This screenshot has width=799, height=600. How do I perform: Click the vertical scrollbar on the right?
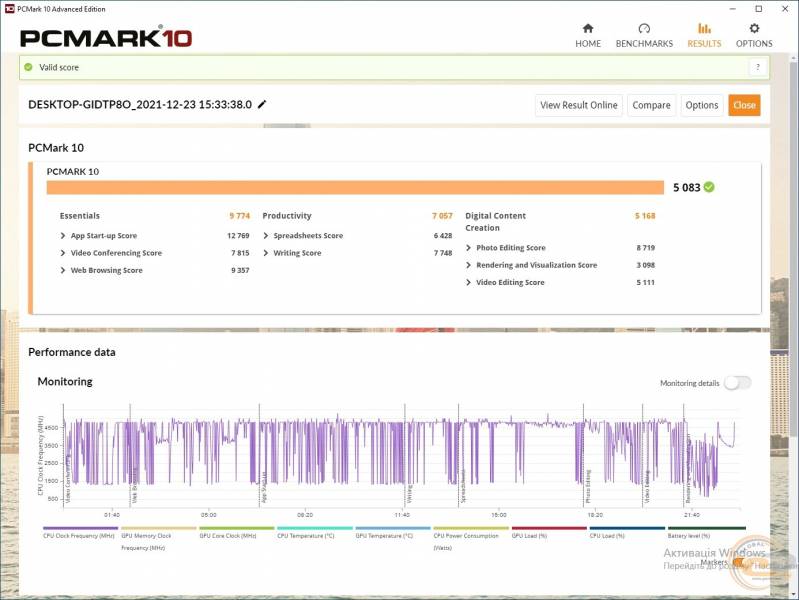(793, 250)
